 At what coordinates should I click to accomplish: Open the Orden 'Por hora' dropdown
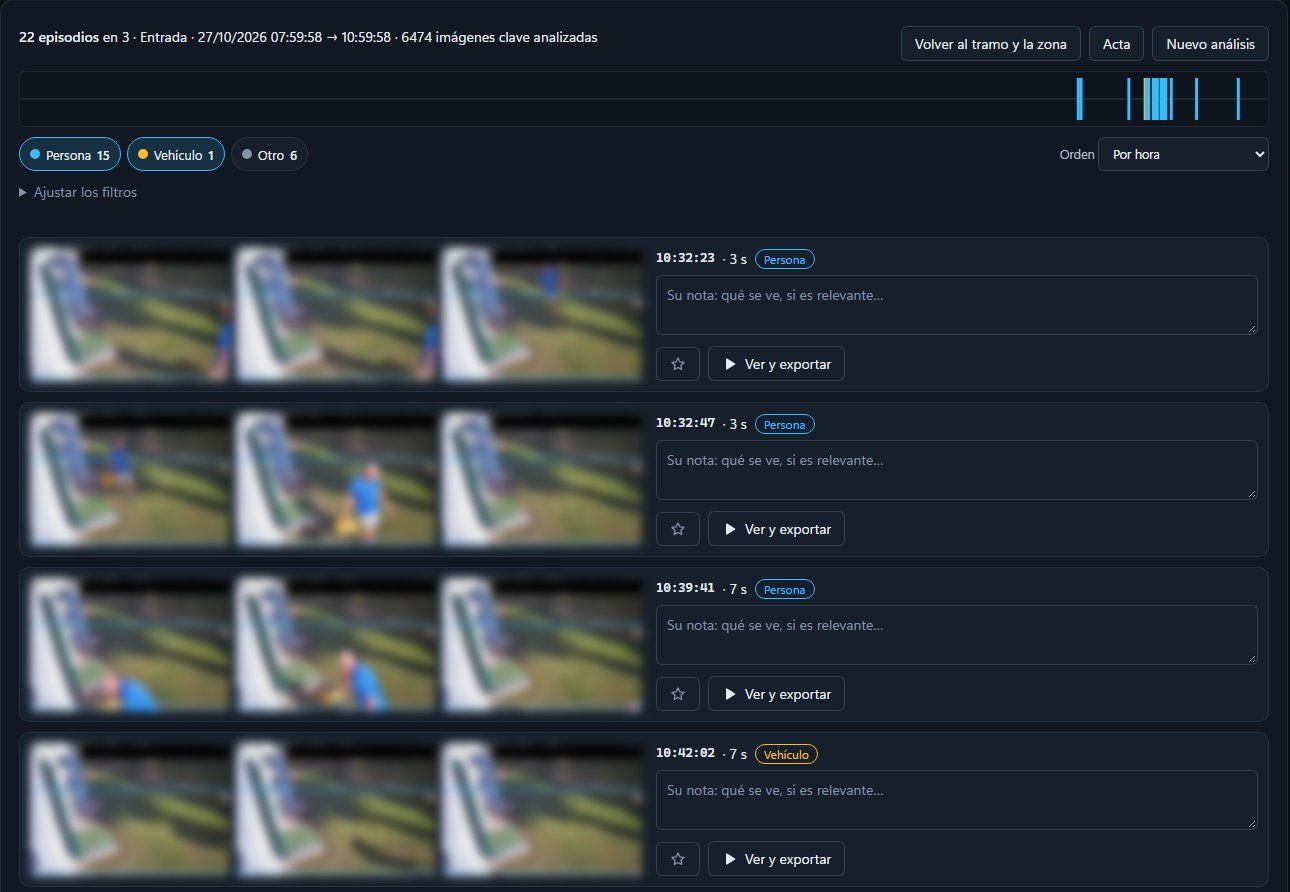click(x=1183, y=155)
